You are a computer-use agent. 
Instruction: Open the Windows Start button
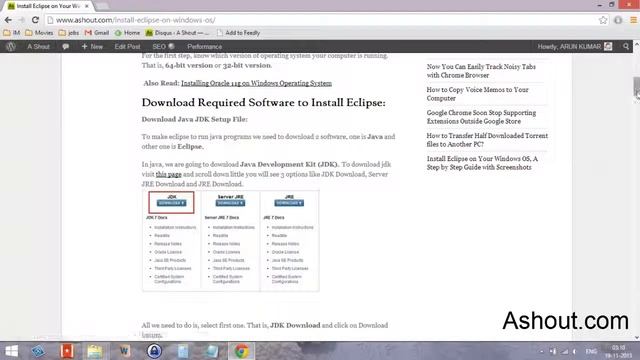click(x=11, y=351)
